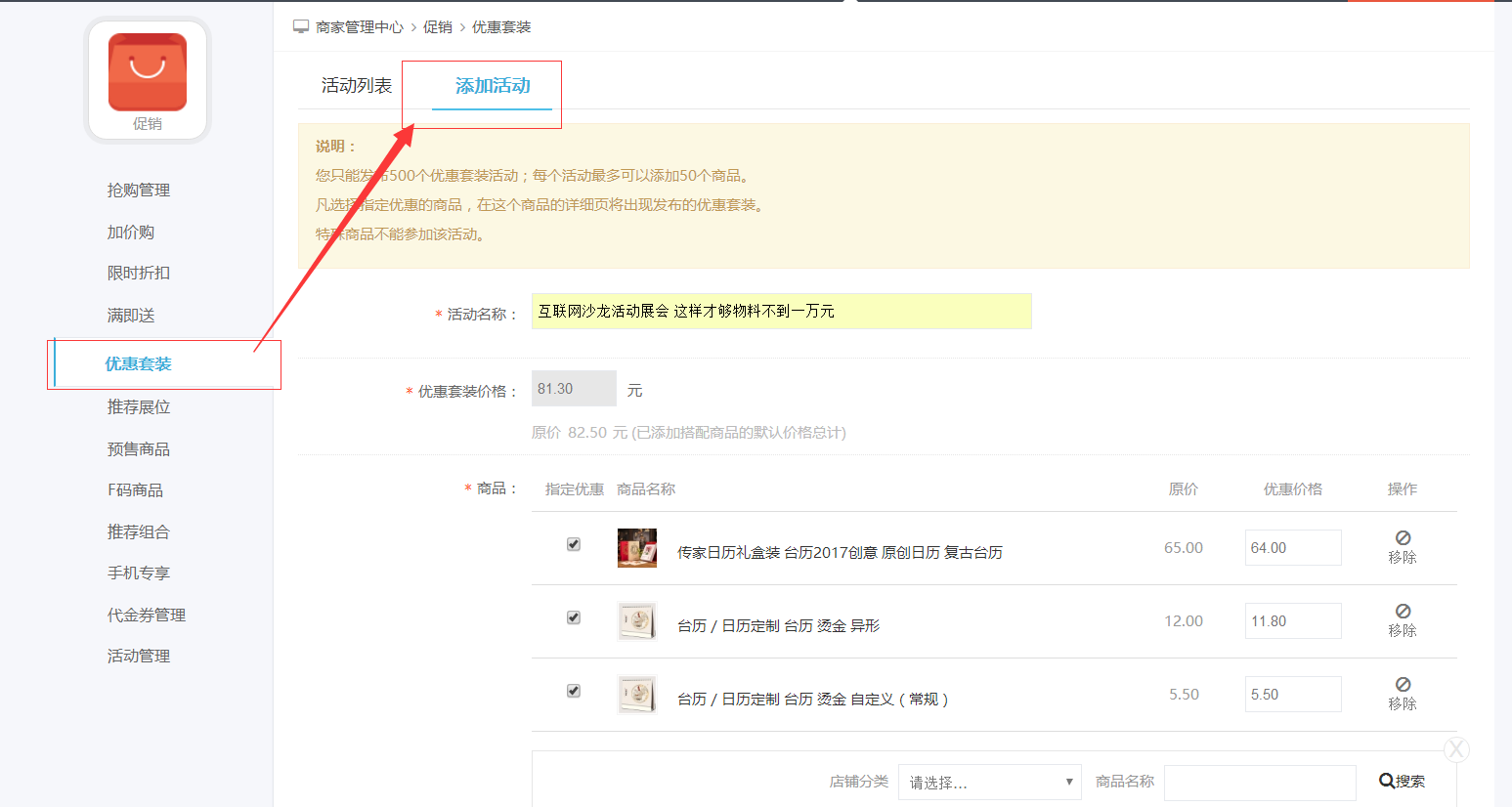1512x807 pixels.
Task: Click the 优惠套装价格 81.30 field
Action: (574, 389)
